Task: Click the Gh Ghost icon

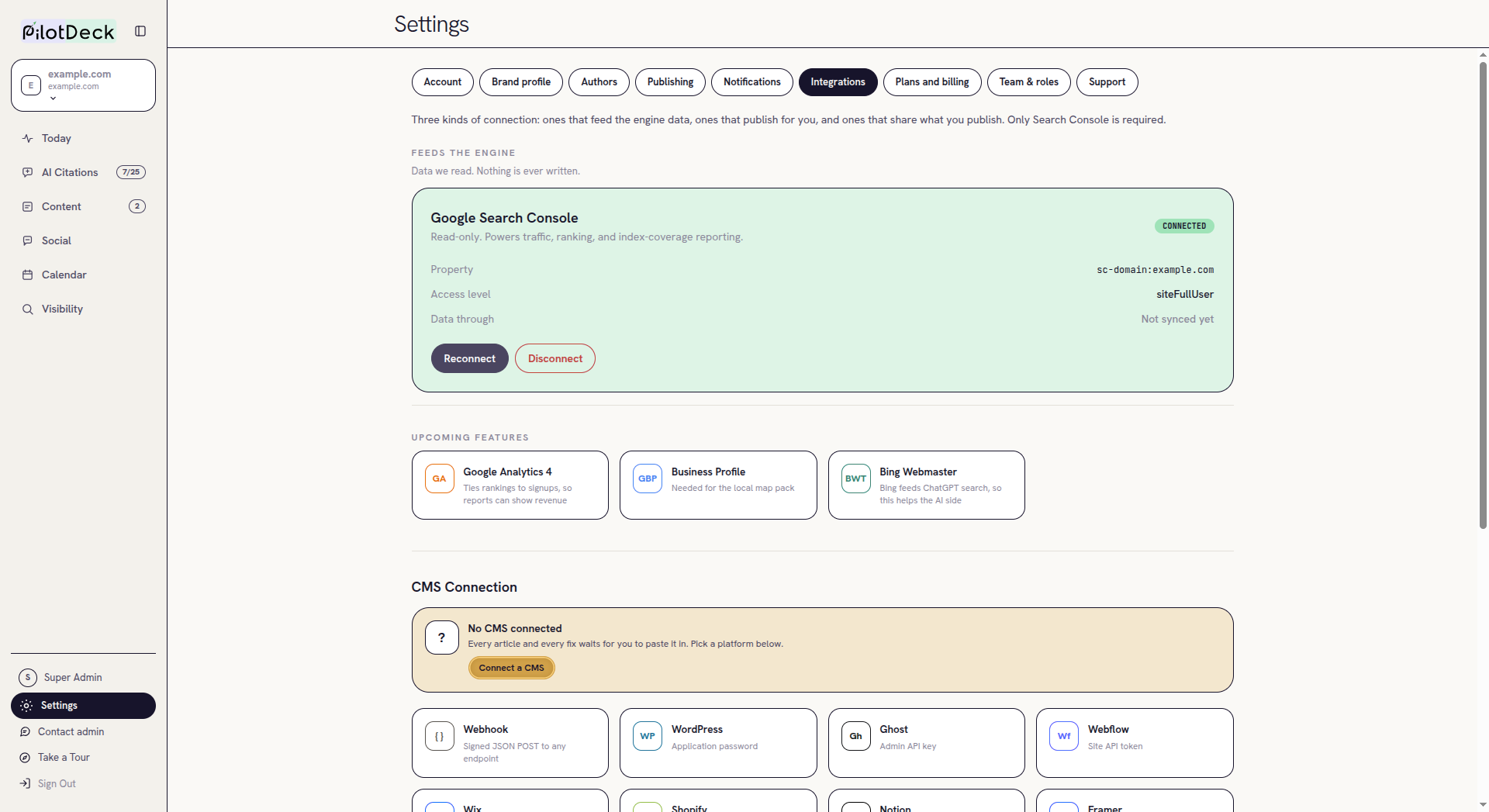Action: pos(856,736)
